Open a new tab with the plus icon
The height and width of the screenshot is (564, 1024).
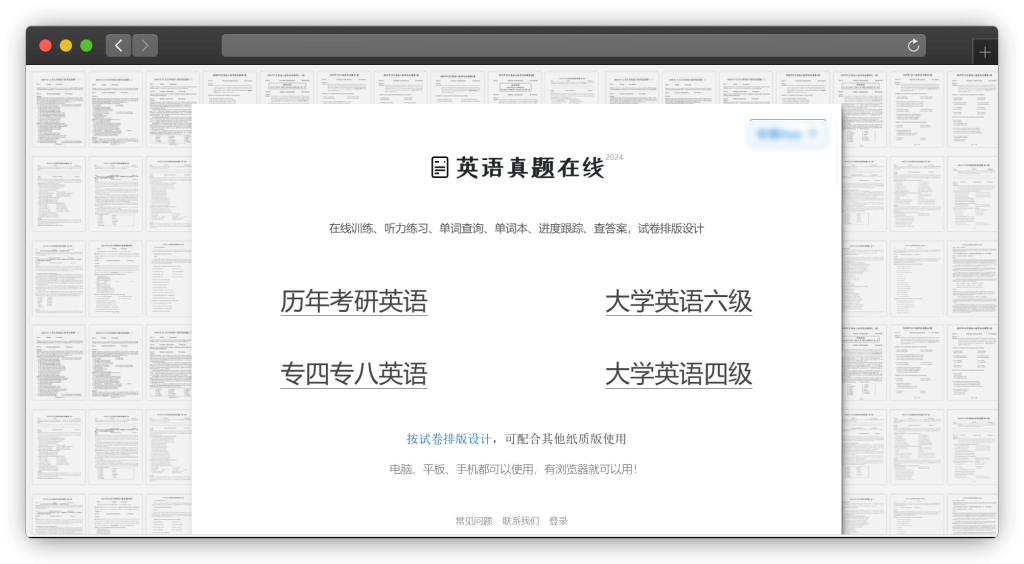985,52
